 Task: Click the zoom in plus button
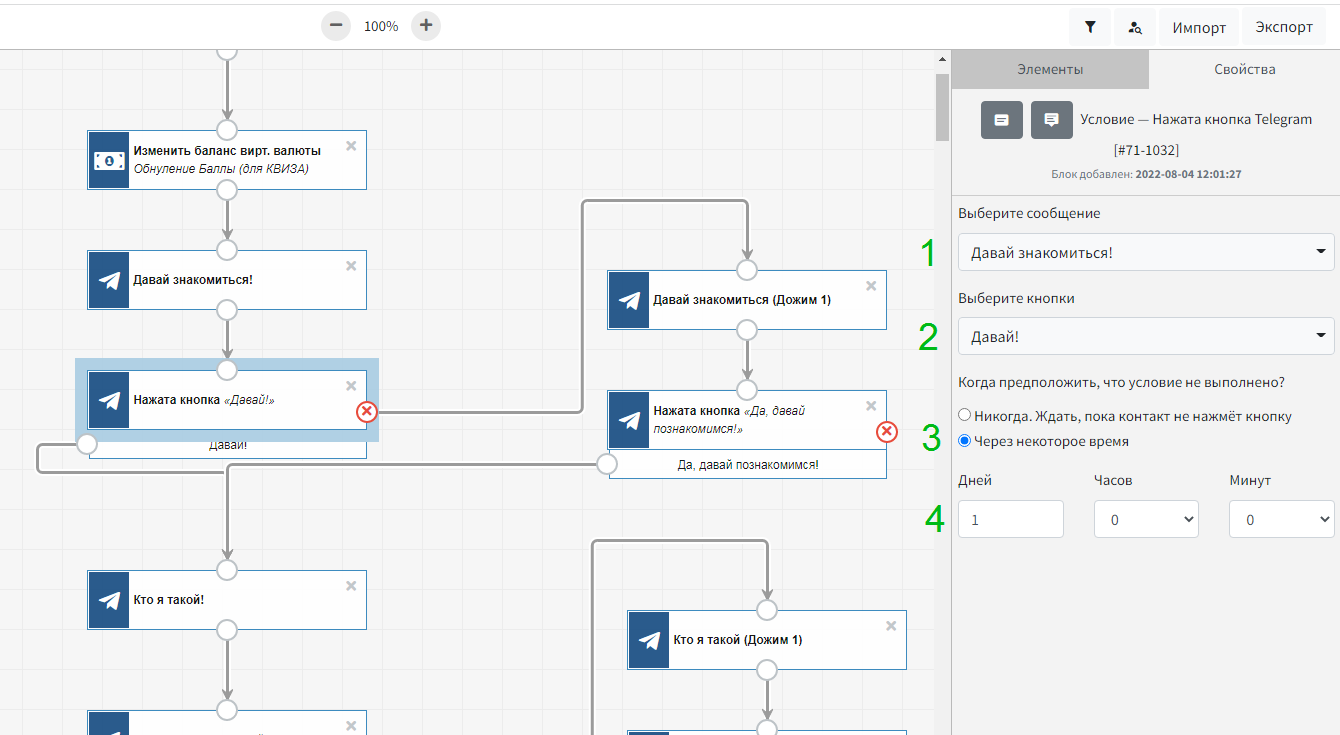426,26
